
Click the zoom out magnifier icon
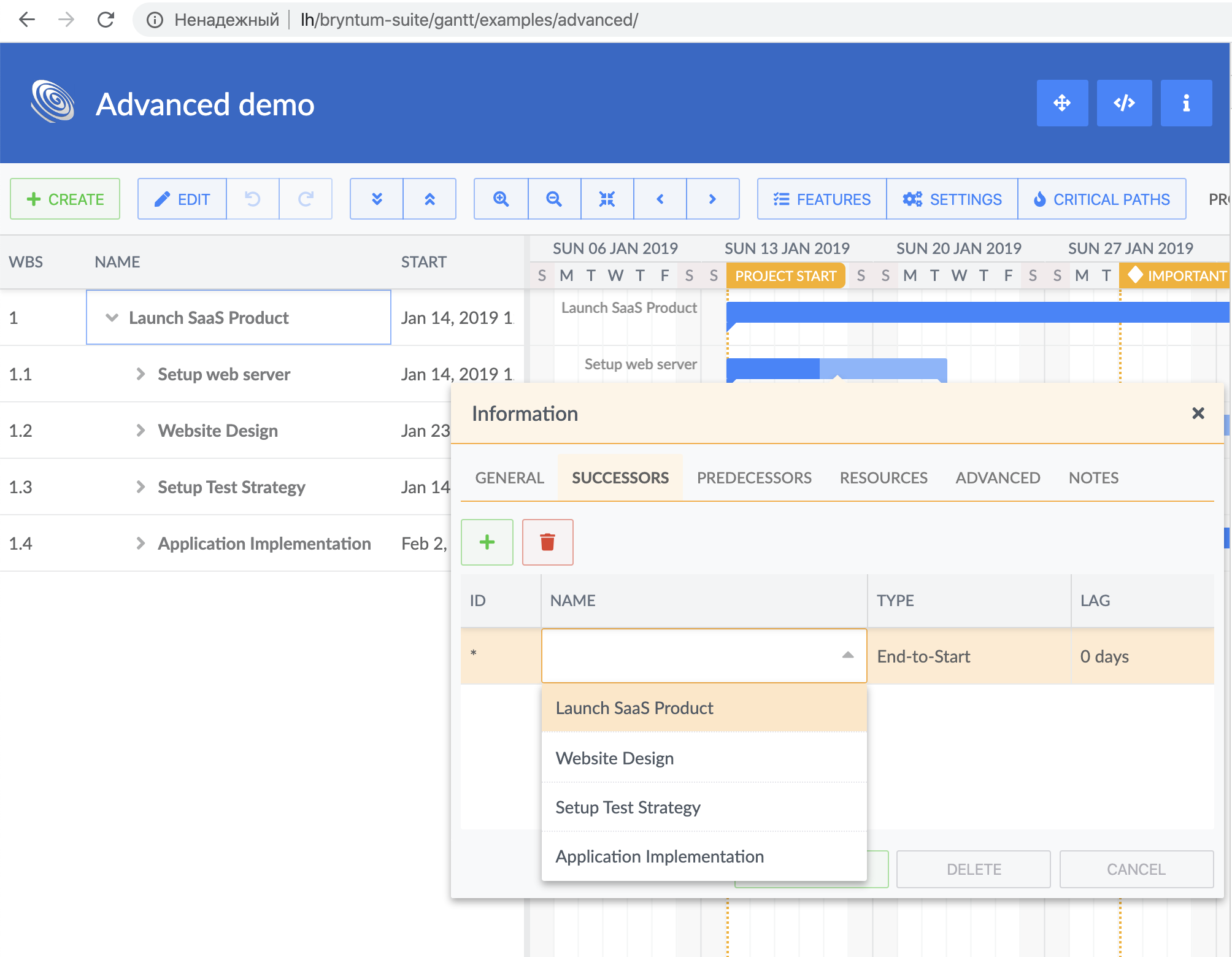pos(554,199)
